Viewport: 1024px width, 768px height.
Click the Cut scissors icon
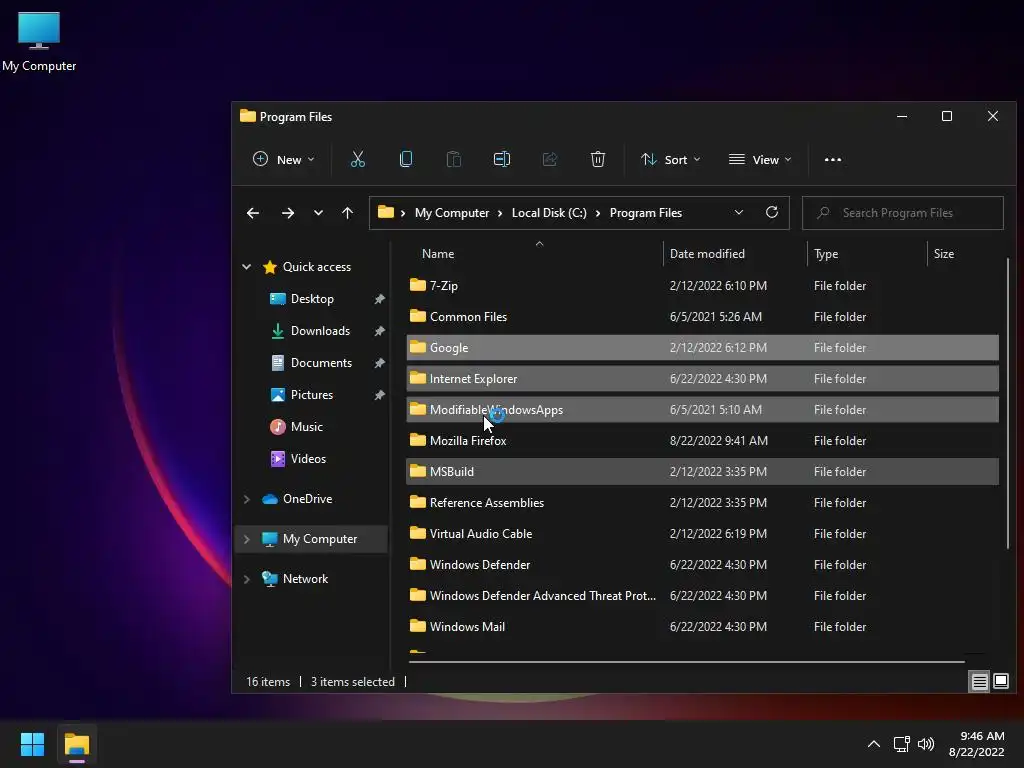click(x=358, y=159)
